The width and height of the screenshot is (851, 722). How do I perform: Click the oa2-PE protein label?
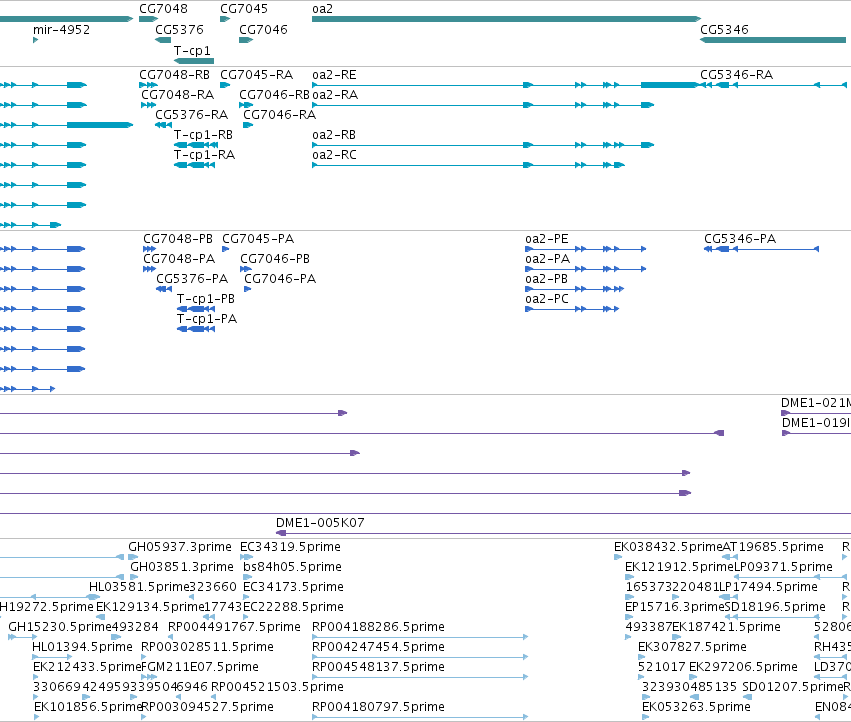pyautogui.click(x=547, y=239)
